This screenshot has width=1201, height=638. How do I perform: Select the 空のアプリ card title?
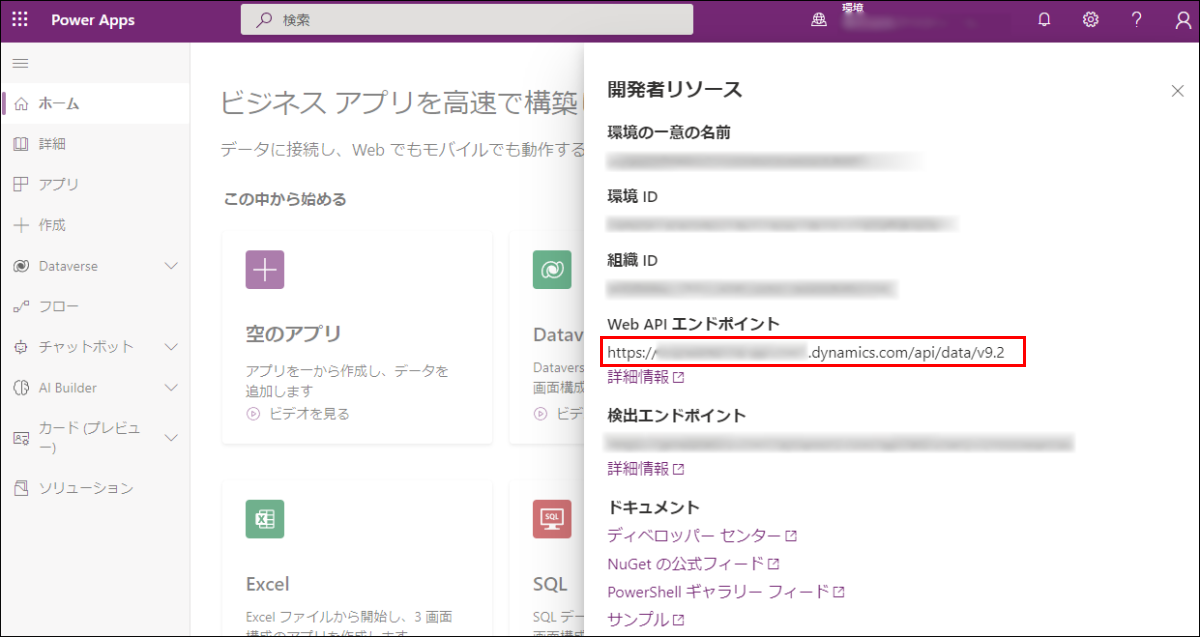point(294,333)
